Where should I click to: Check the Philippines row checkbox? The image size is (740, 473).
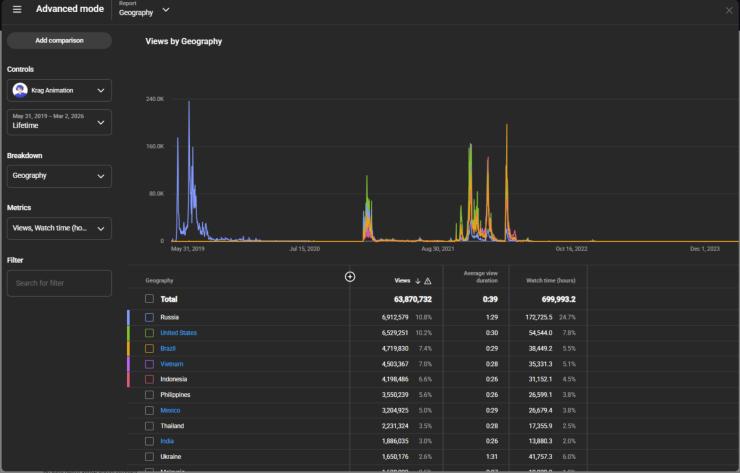pyautogui.click(x=149, y=395)
